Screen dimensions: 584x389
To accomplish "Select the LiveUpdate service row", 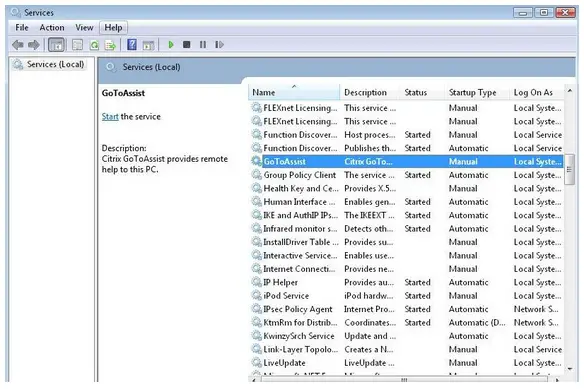I will click(406, 363).
